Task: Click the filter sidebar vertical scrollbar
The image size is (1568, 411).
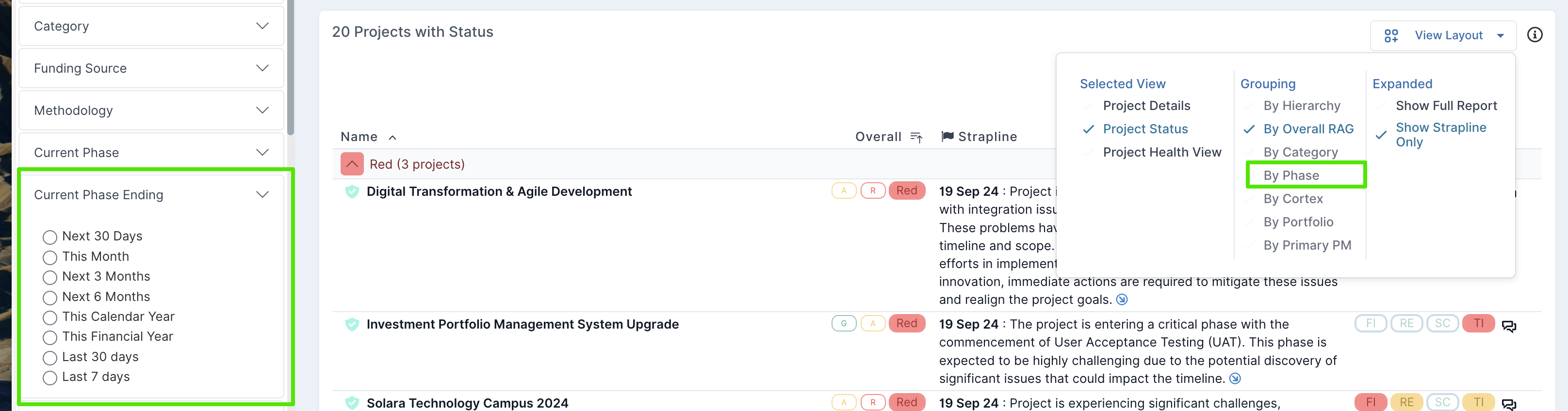Action: 290,67
